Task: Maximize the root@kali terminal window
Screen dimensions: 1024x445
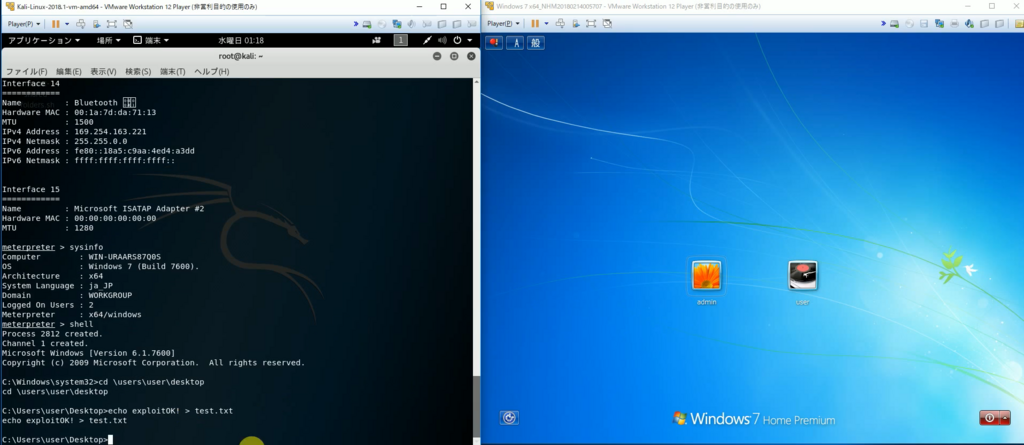Action: pyautogui.click(x=454, y=56)
